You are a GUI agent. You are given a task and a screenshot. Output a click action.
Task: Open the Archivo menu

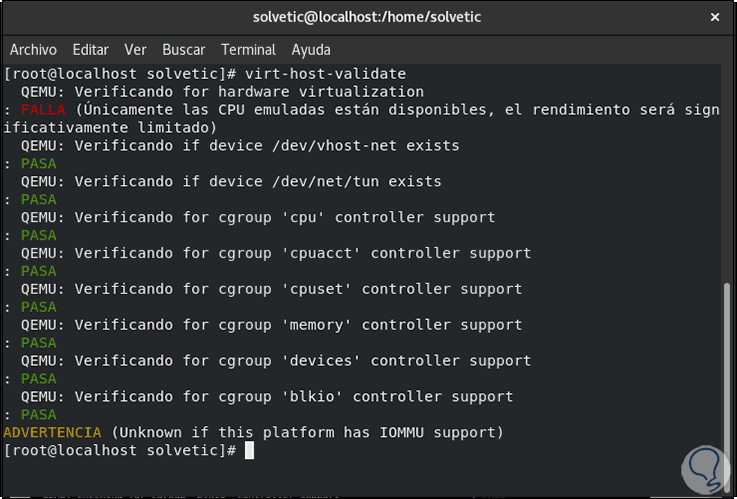(x=33, y=50)
